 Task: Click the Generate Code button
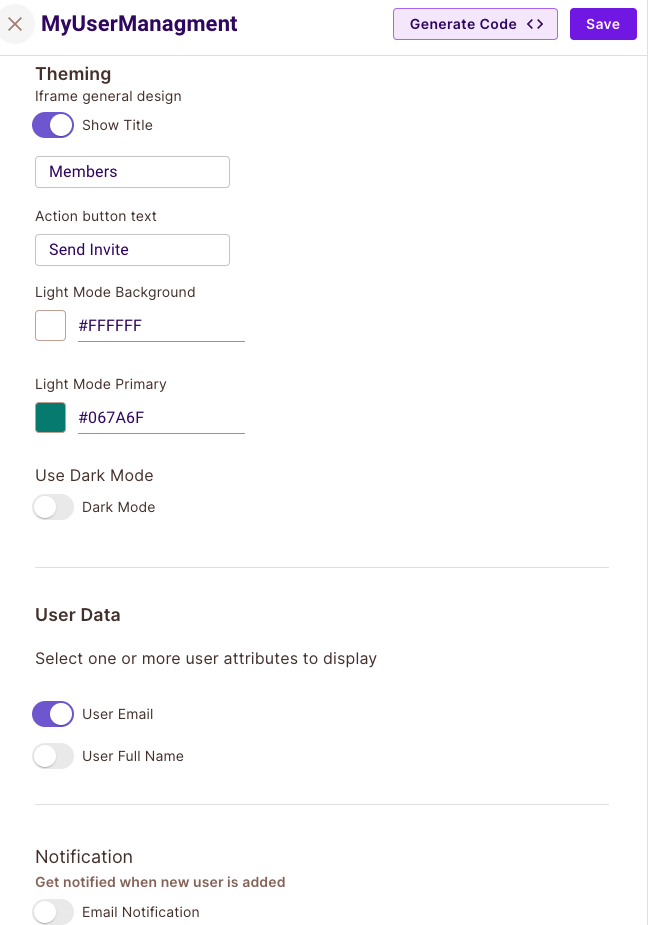pos(475,24)
